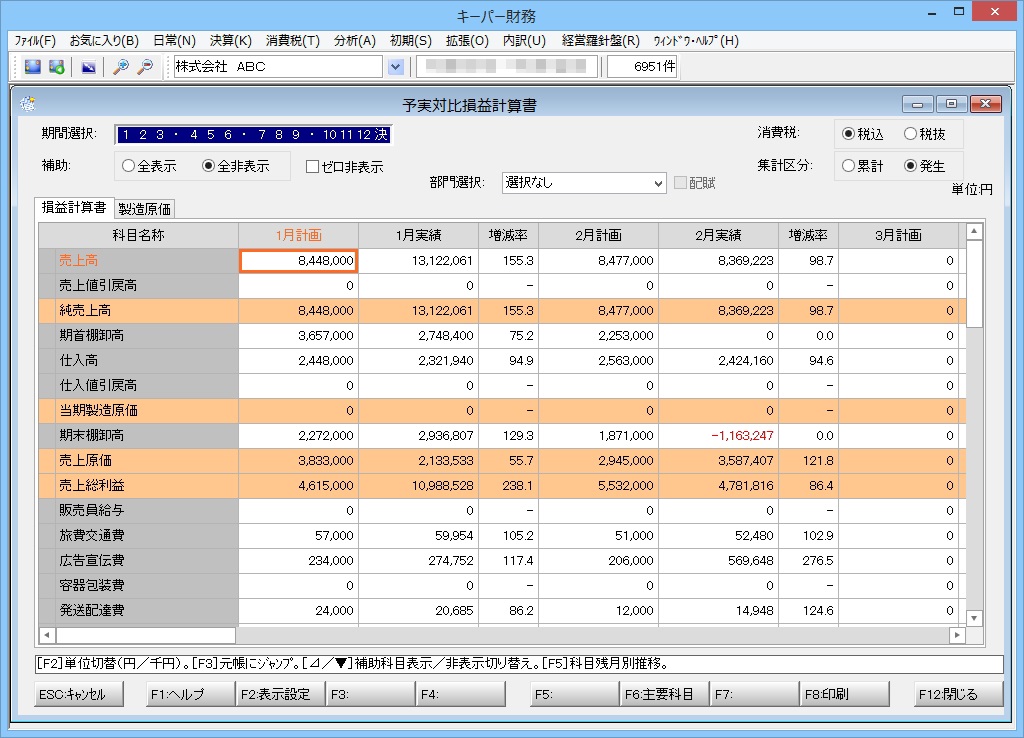Click the 2月実績 column header

[x=718, y=236]
